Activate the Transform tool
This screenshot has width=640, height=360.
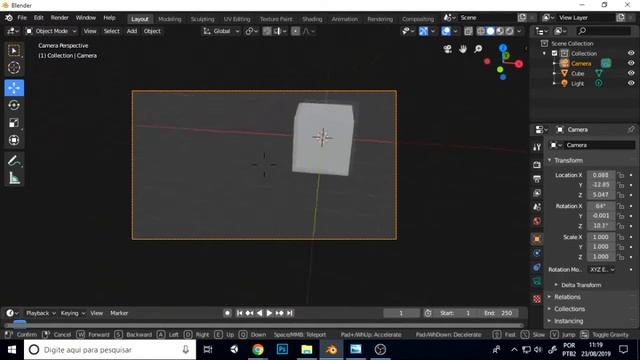[x=14, y=140]
